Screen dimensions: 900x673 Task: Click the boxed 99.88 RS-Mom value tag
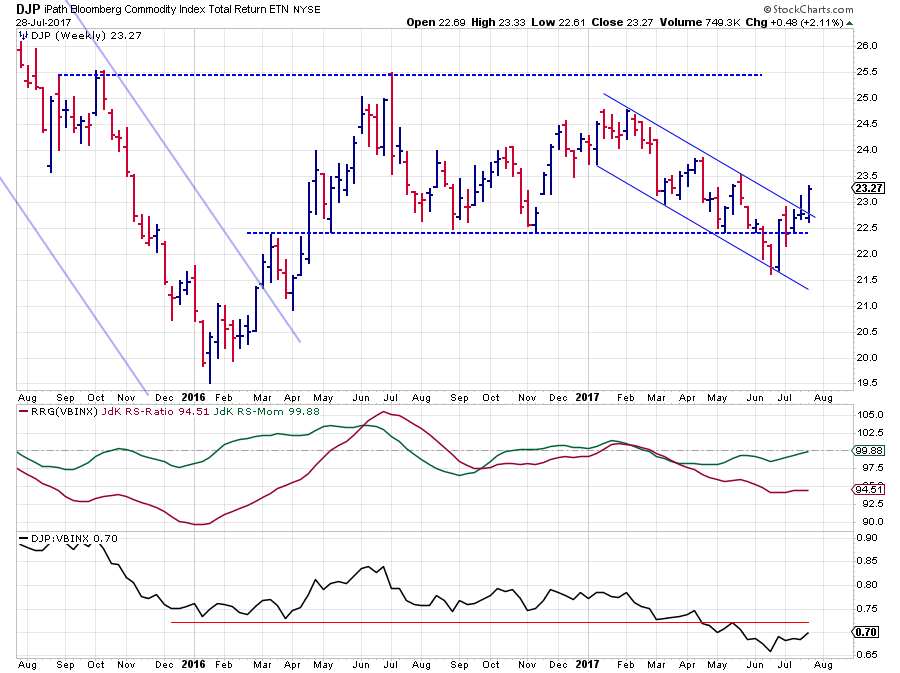pos(869,450)
